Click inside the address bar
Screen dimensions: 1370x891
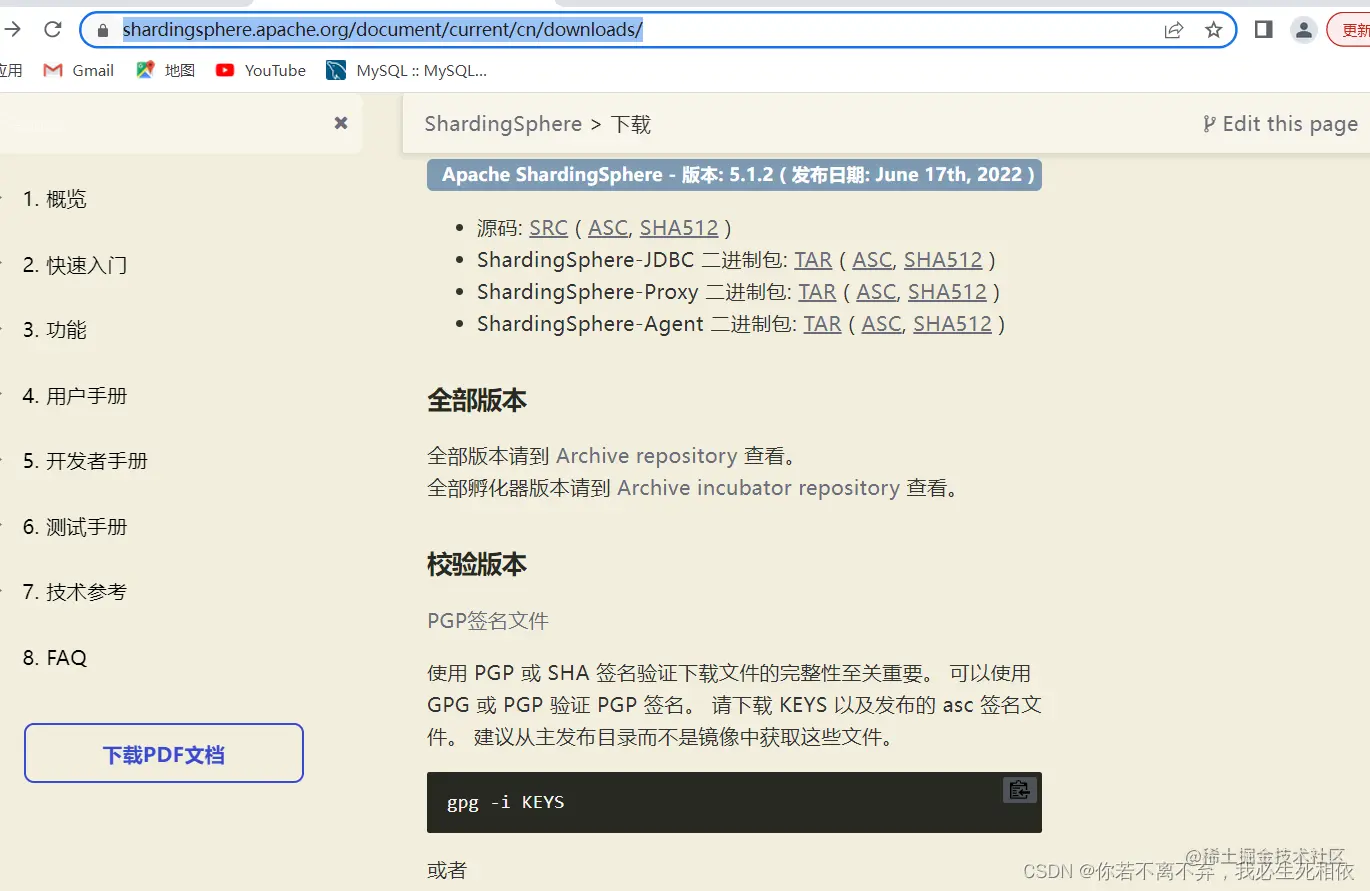click(x=400, y=30)
